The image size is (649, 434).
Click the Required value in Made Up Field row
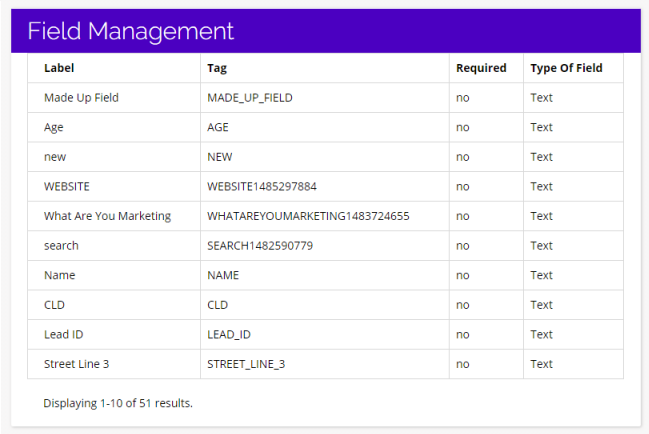(463, 98)
